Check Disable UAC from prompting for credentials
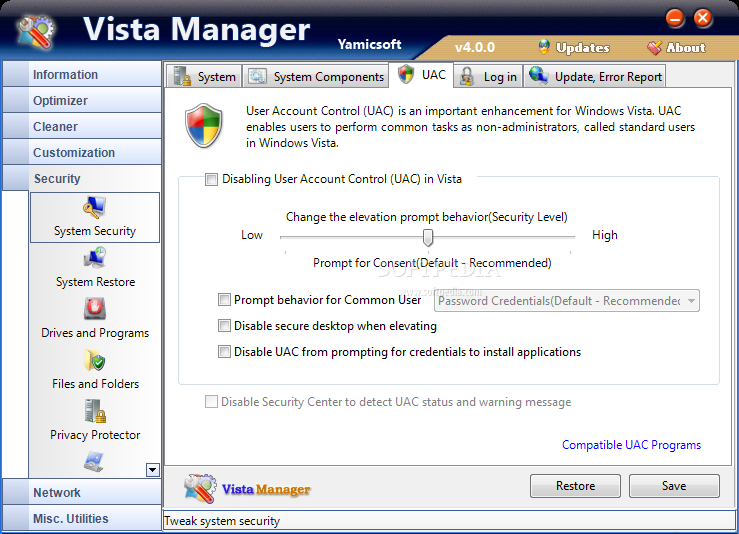Screen dimensions: 739x534 point(224,352)
